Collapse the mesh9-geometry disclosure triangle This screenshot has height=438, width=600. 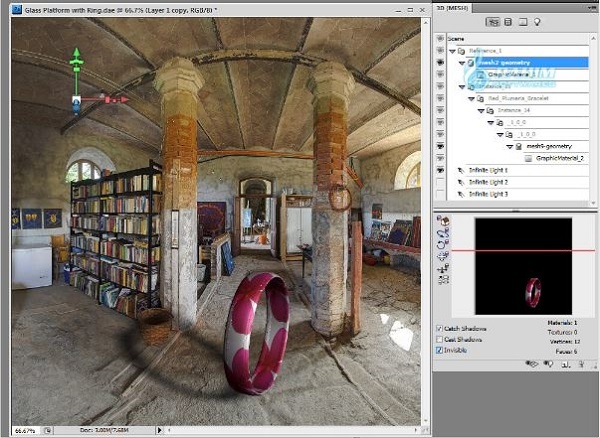coord(513,146)
